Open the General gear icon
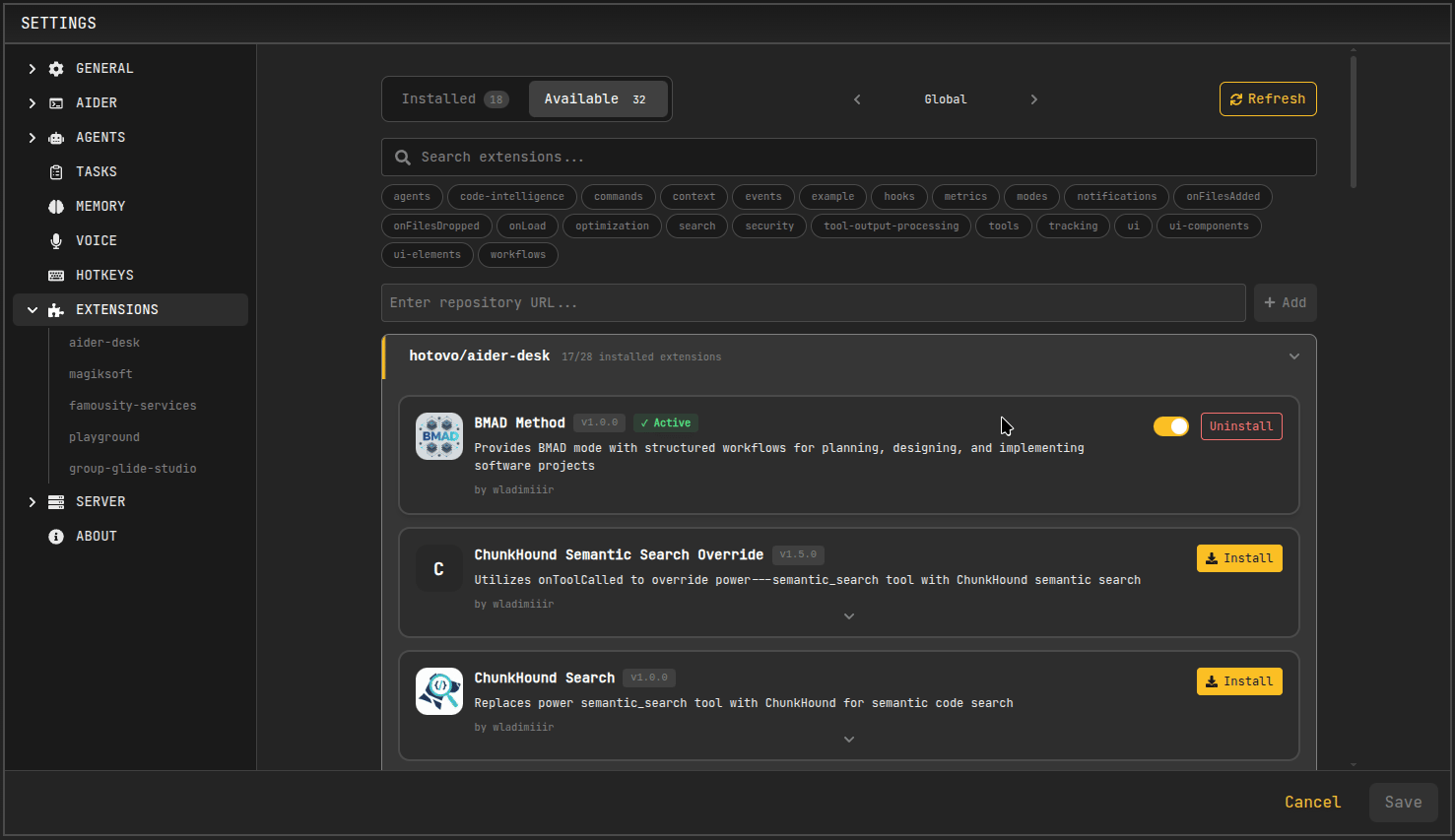 point(56,69)
